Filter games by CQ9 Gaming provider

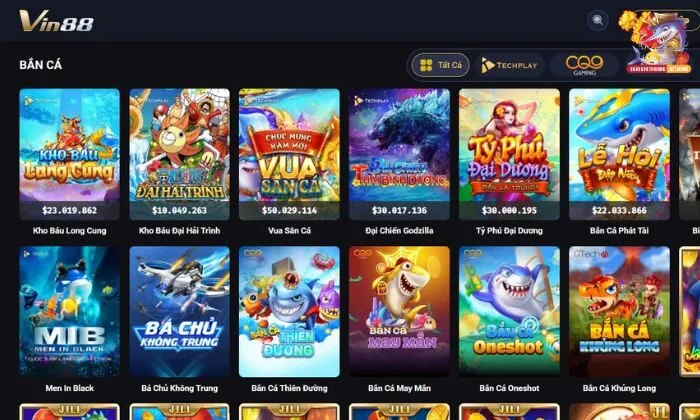[584, 65]
